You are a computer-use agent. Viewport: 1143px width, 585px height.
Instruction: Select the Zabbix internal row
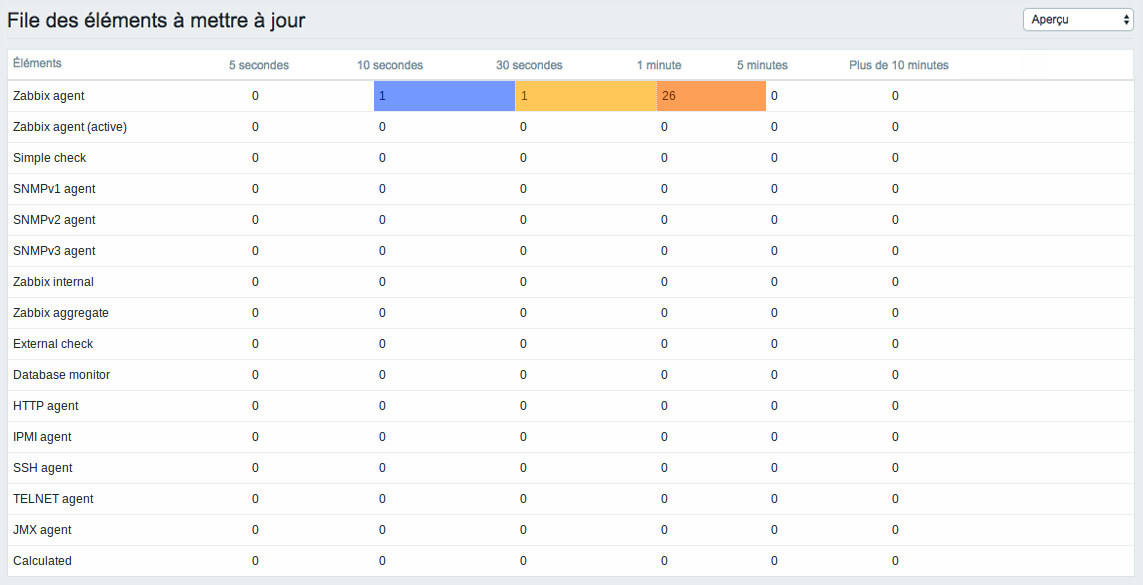coord(571,282)
